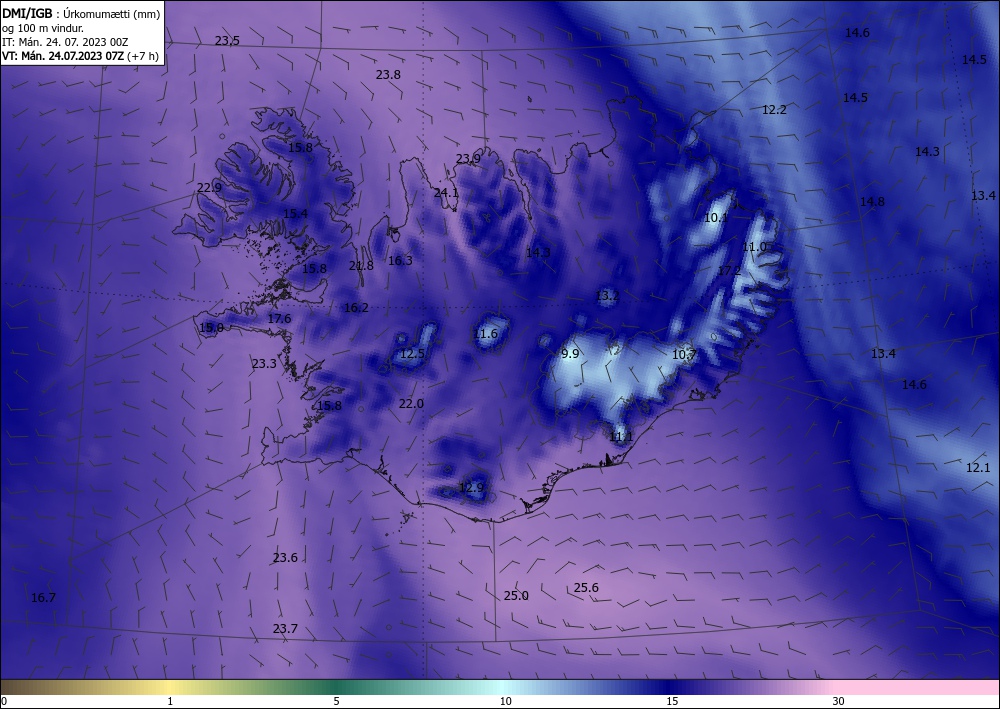This screenshot has height=709, width=1000.
Task: Click the 25.0 value south of Iceland
Action: click(x=516, y=596)
